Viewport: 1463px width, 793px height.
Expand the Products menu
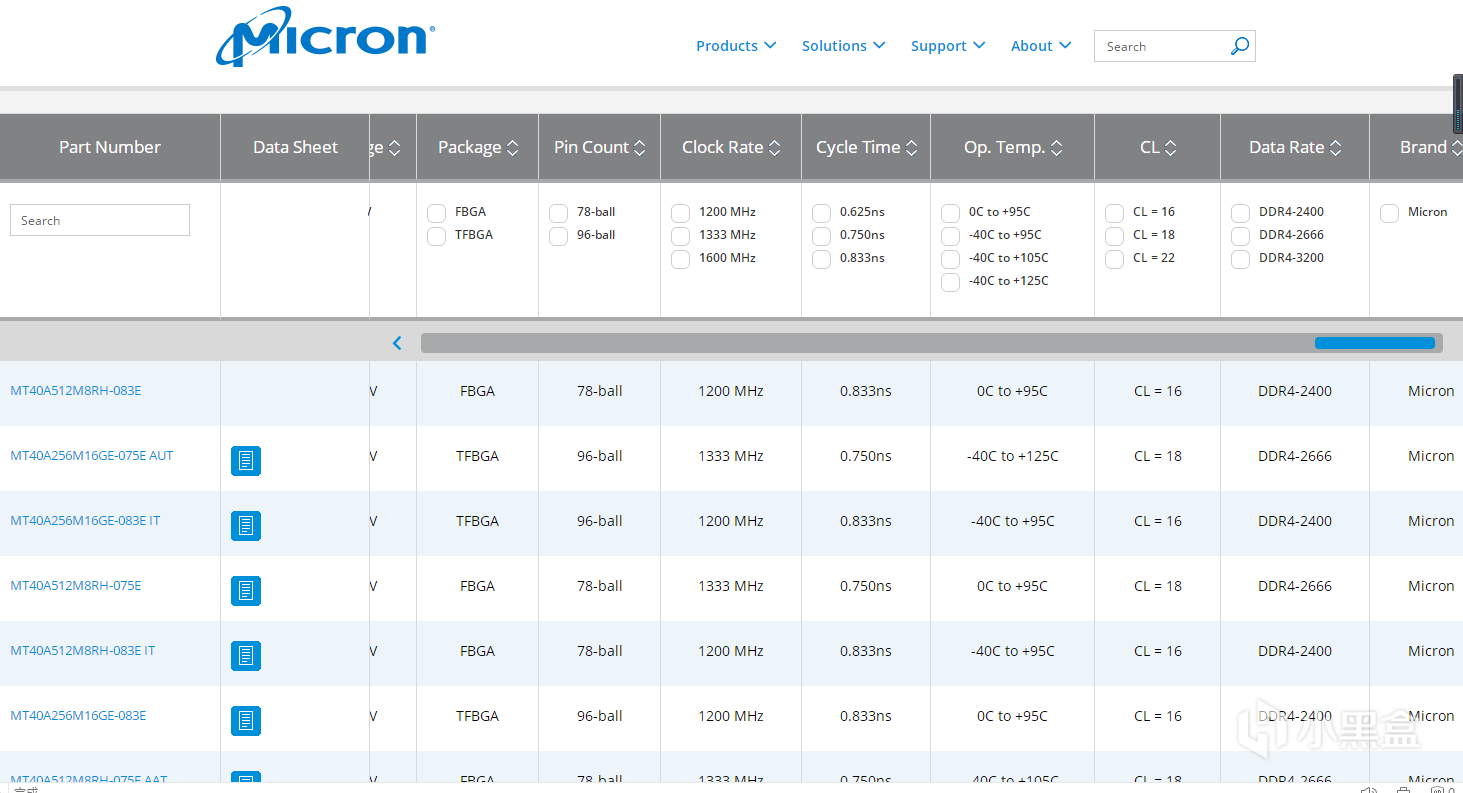pos(736,46)
